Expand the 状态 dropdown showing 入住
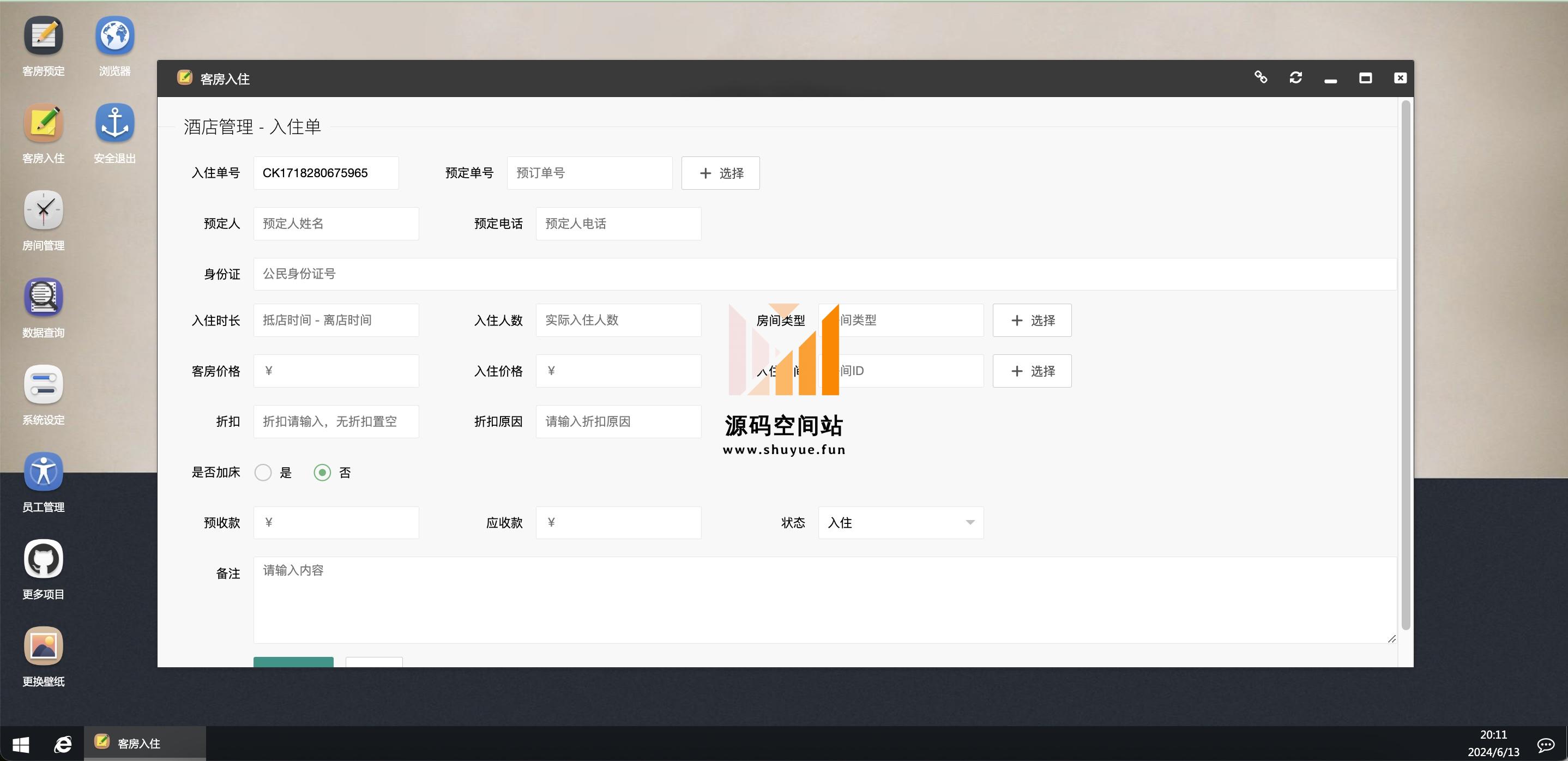This screenshot has width=1568, height=761. click(901, 522)
